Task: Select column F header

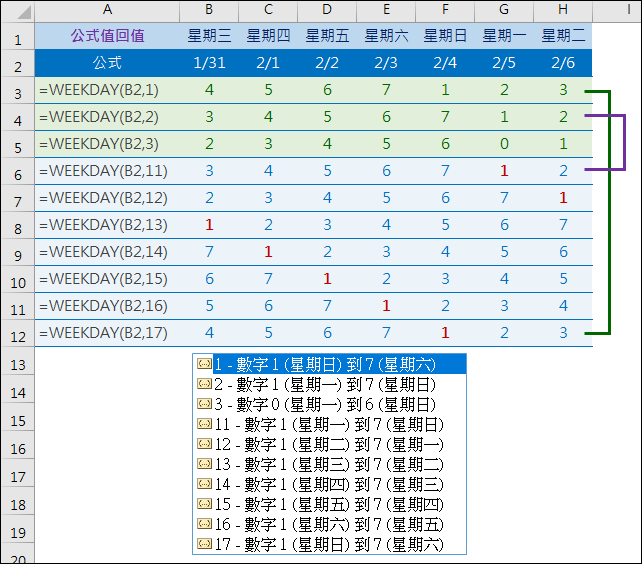Action: coord(445,10)
